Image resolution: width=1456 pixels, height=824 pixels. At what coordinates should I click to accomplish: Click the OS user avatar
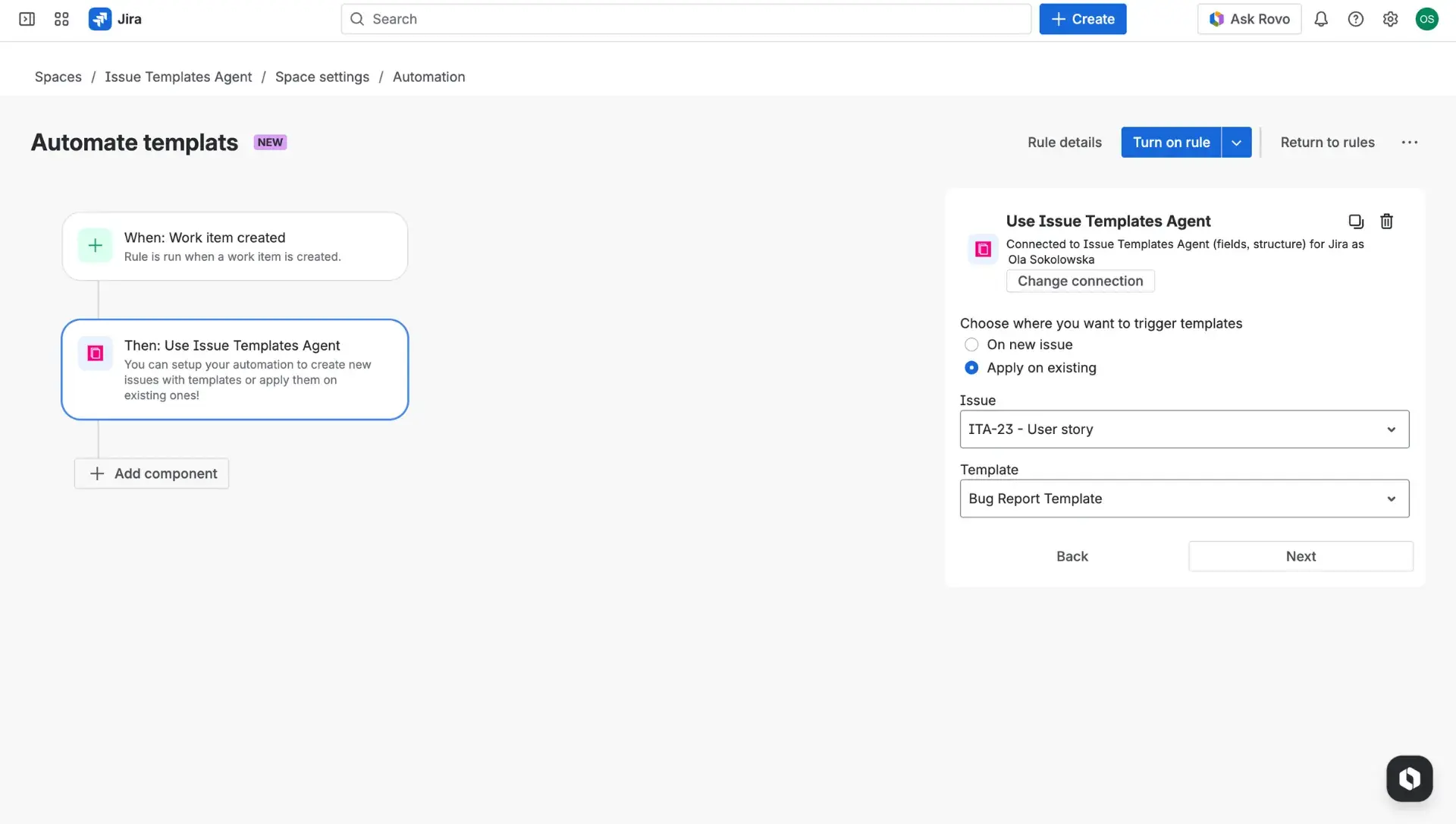click(1428, 19)
